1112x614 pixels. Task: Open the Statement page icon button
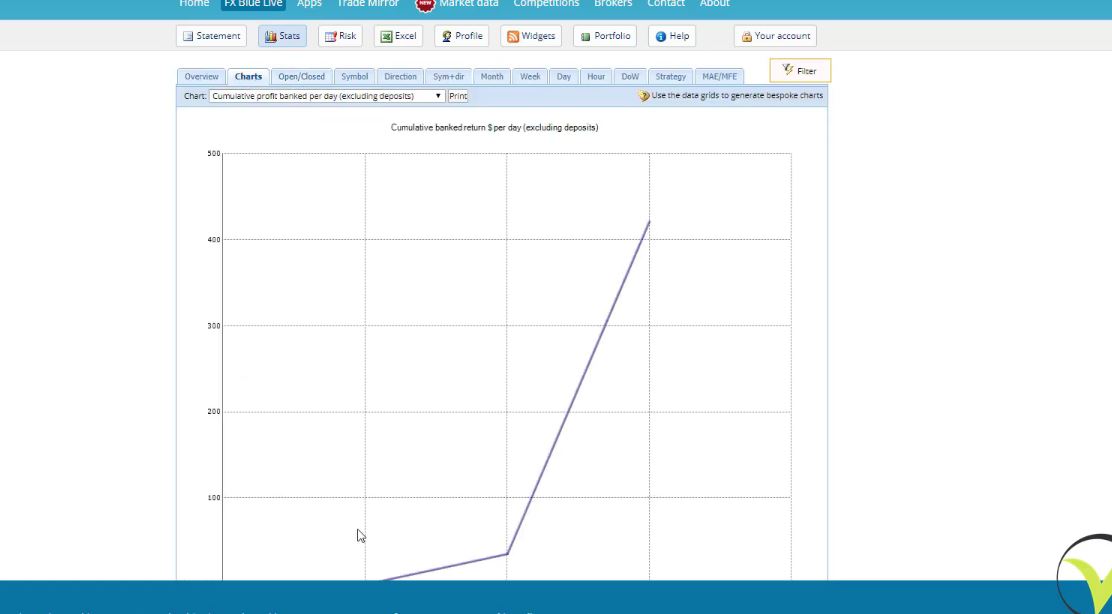tap(211, 36)
